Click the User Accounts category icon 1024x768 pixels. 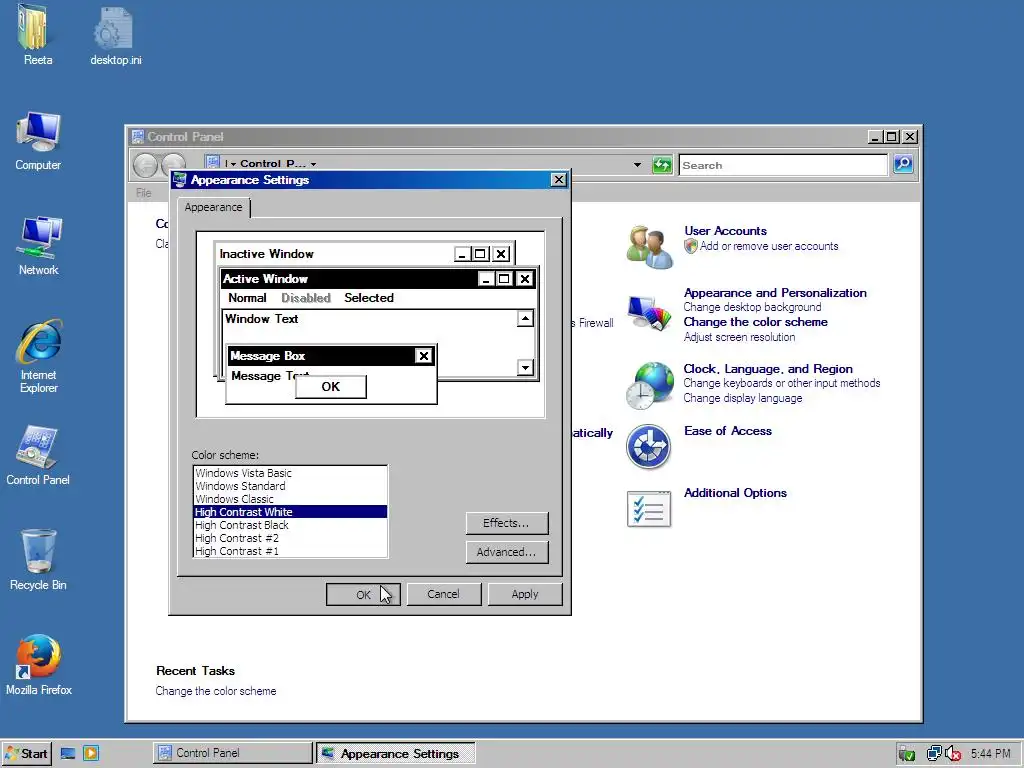click(648, 247)
